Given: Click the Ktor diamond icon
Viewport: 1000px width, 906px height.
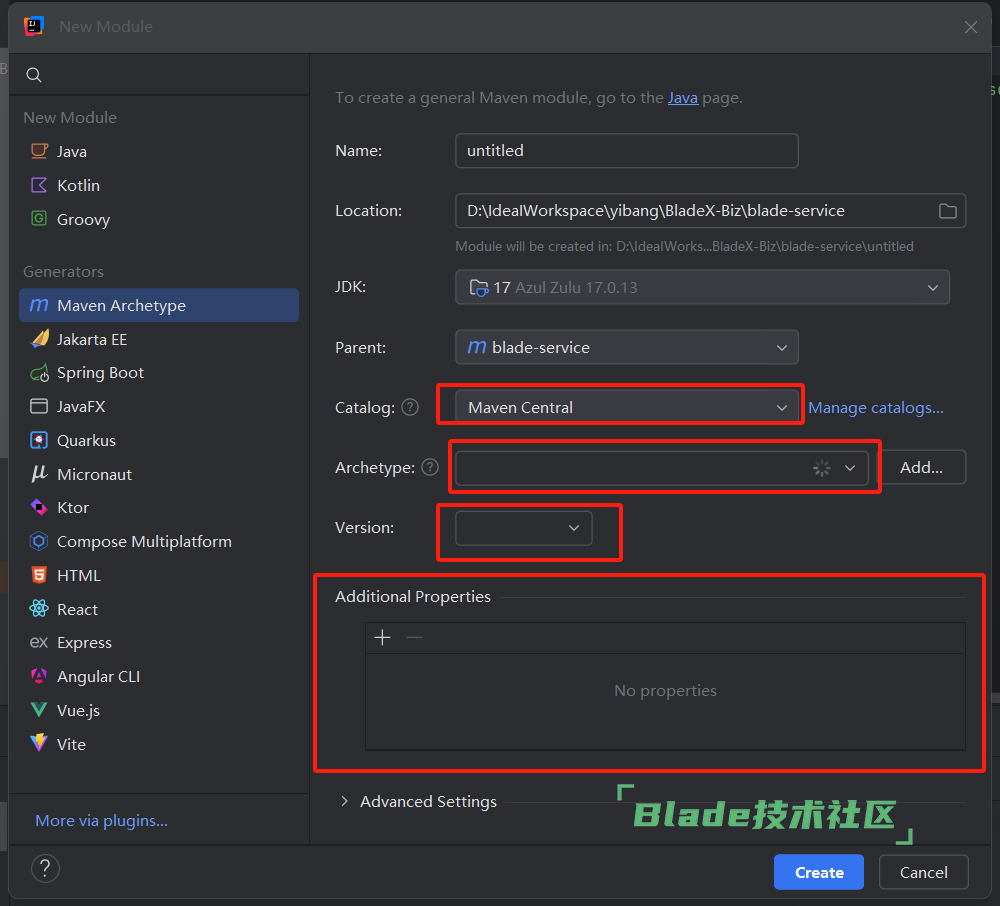Looking at the screenshot, I should point(39,508).
